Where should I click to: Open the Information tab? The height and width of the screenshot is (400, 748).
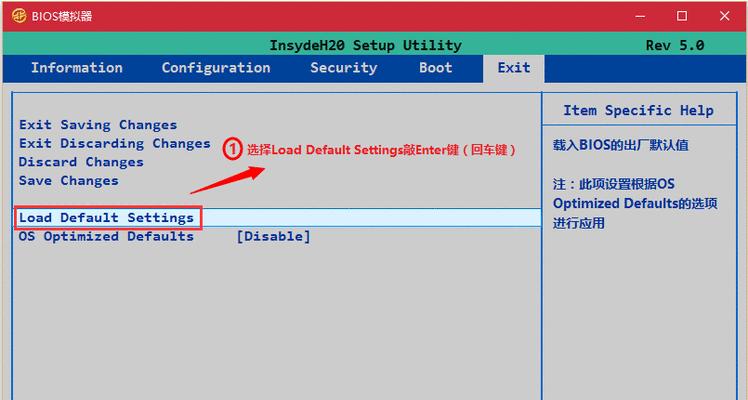pyautogui.click(x=77, y=68)
